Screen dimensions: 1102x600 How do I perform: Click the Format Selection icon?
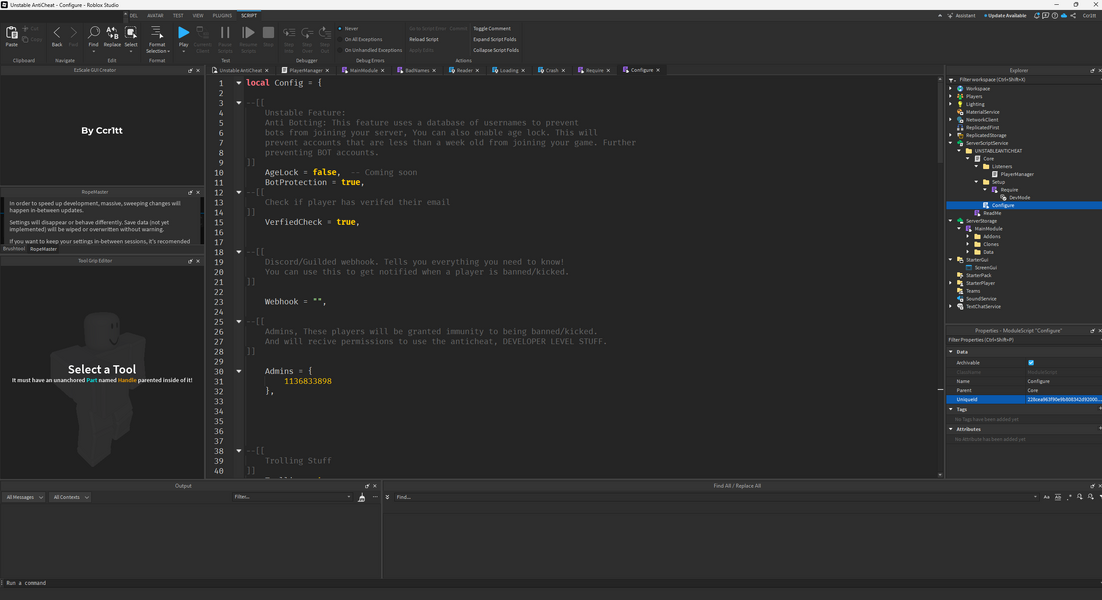pos(157,33)
